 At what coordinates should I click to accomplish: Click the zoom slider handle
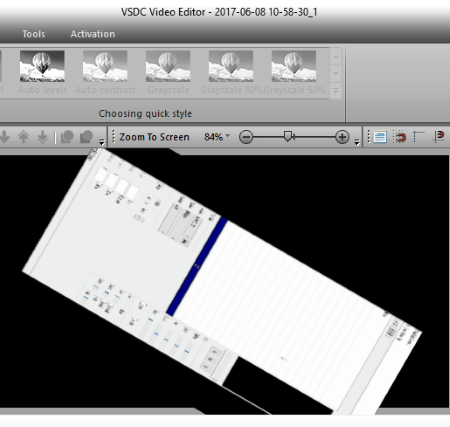pos(288,136)
